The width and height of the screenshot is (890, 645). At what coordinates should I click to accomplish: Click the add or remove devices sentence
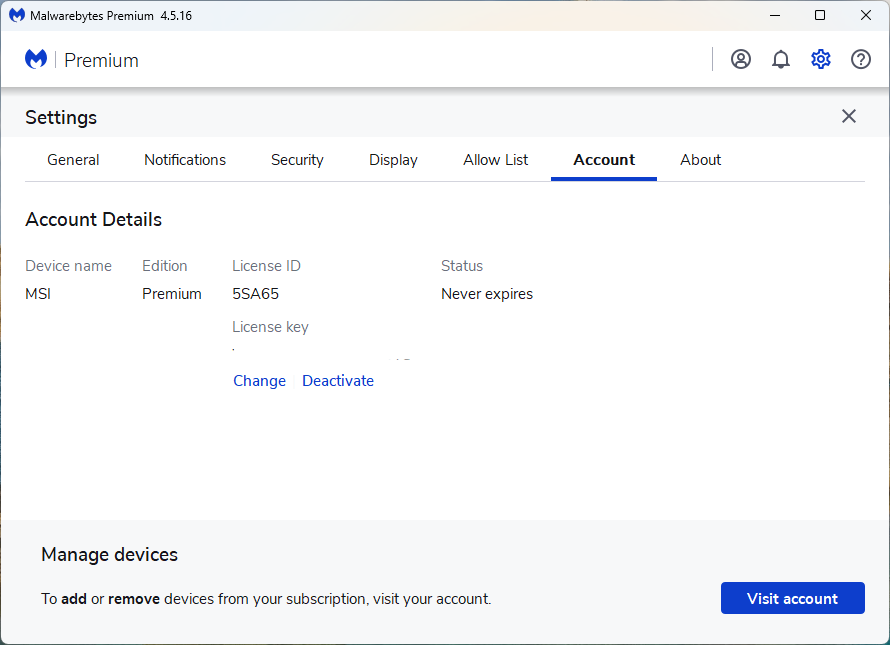(x=266, y=599)
